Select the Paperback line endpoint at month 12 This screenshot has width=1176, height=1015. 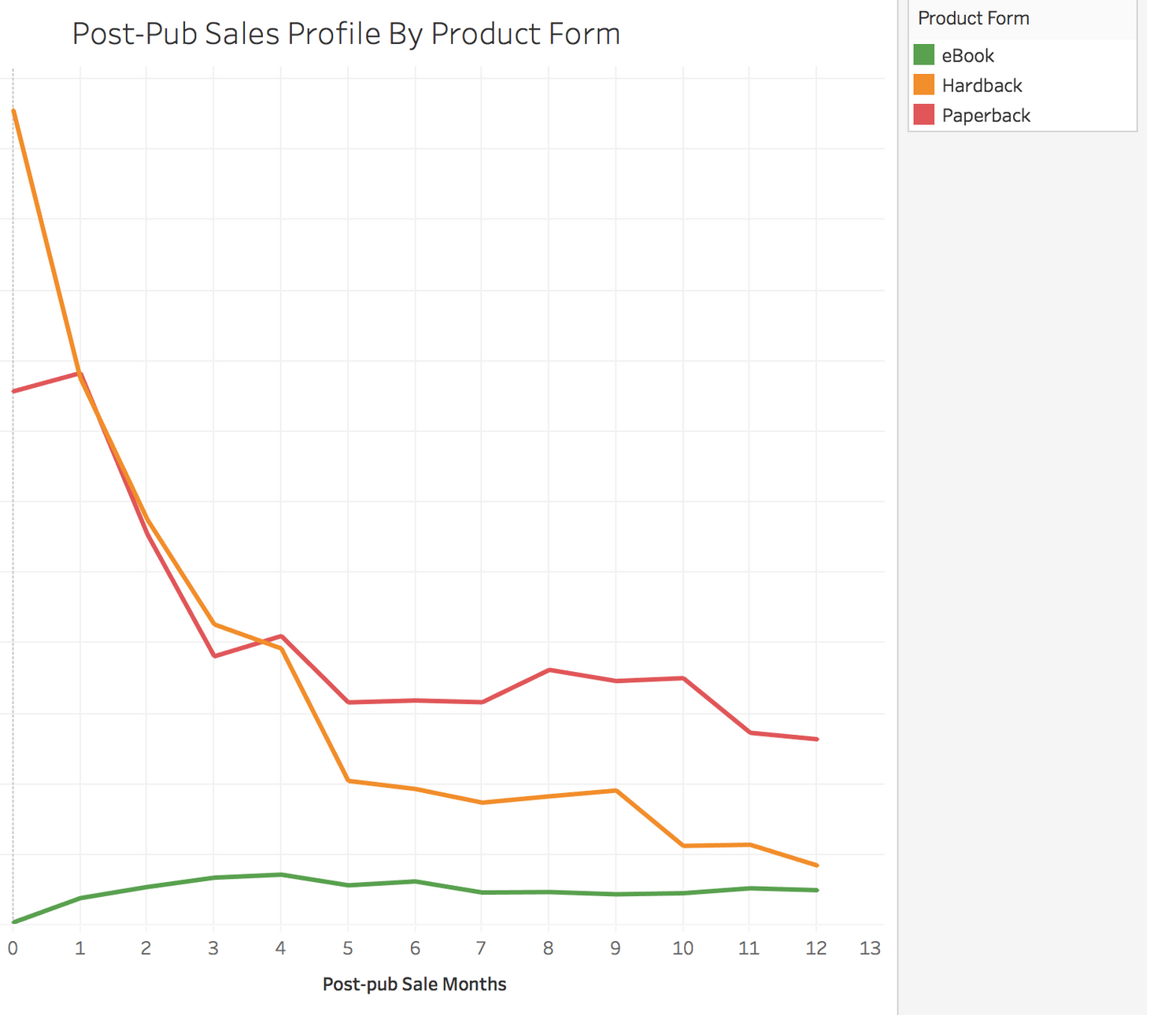click(817, 739)
